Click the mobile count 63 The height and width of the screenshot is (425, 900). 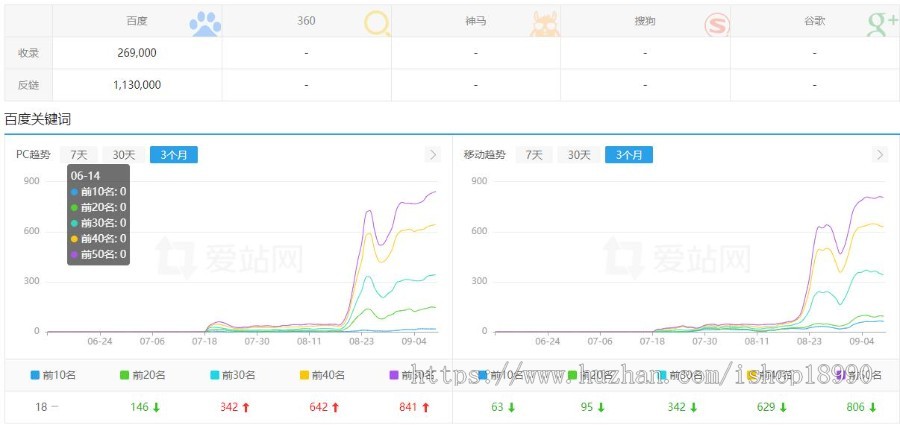click(x=497, y=407)
